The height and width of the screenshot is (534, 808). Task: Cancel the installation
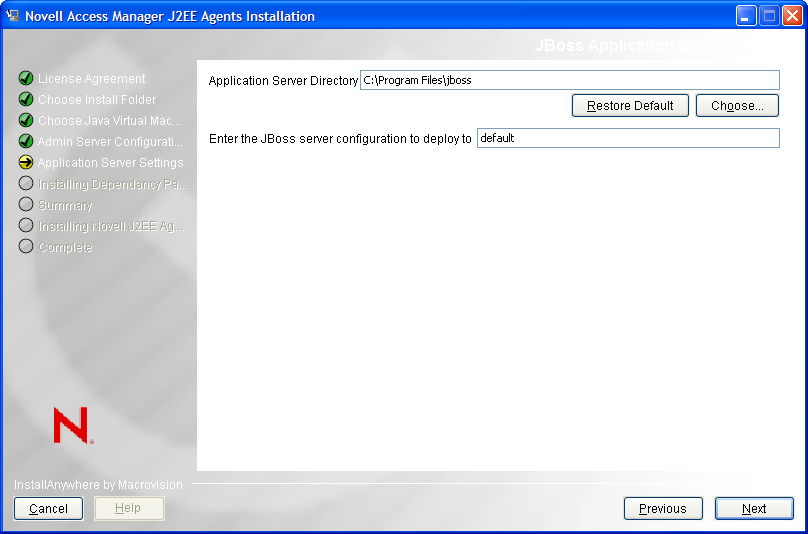48,509
